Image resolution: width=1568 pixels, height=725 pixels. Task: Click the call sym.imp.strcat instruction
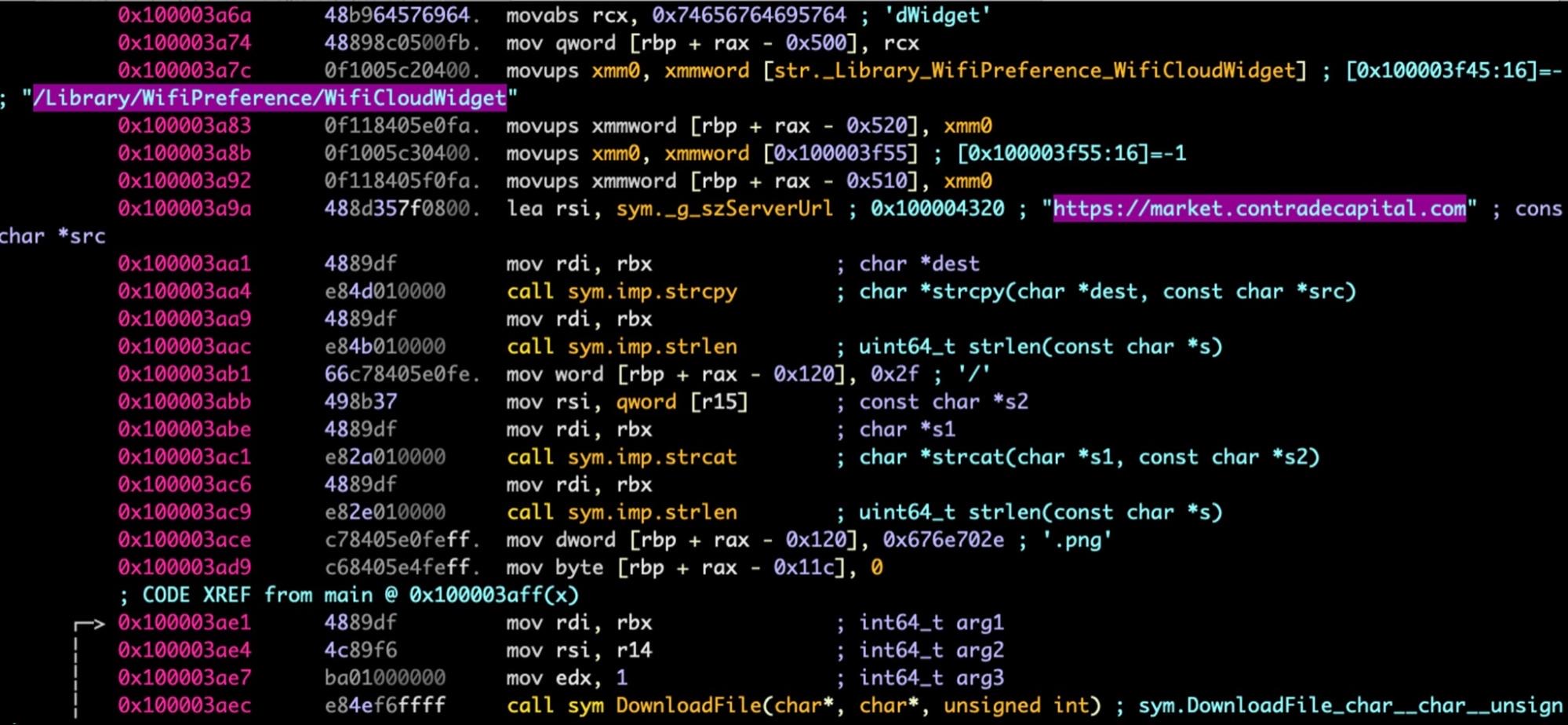pos(621,457)
